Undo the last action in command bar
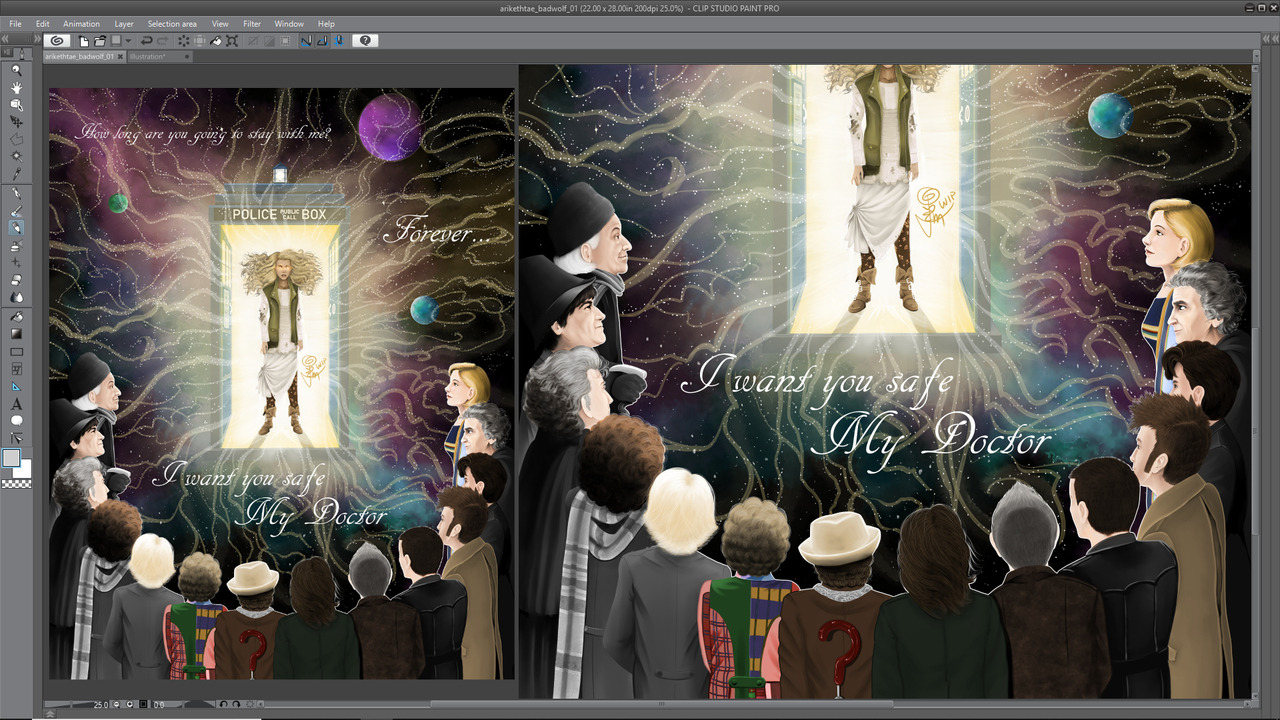 (x=146, y=41)
